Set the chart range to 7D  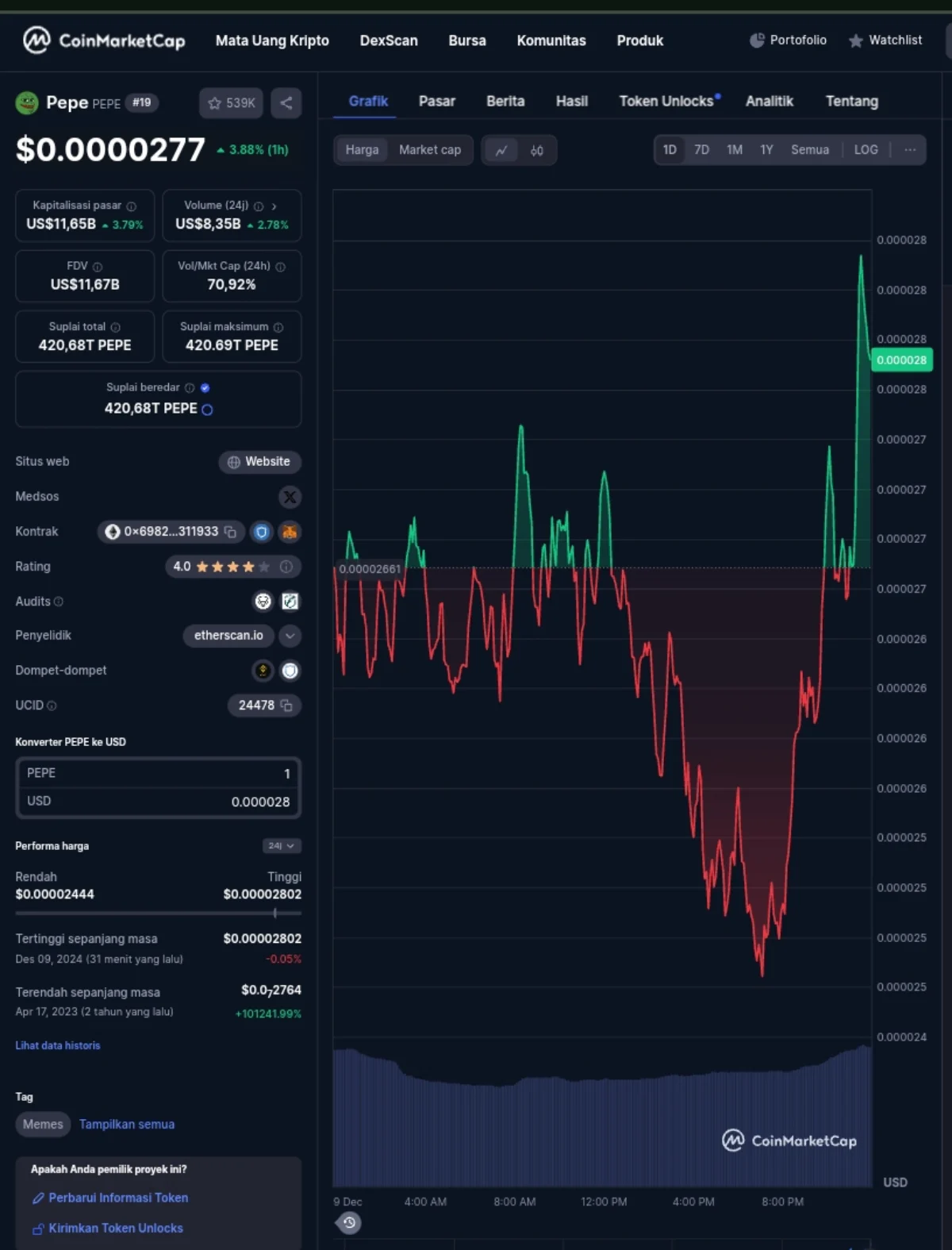click(x=702, y=150)
